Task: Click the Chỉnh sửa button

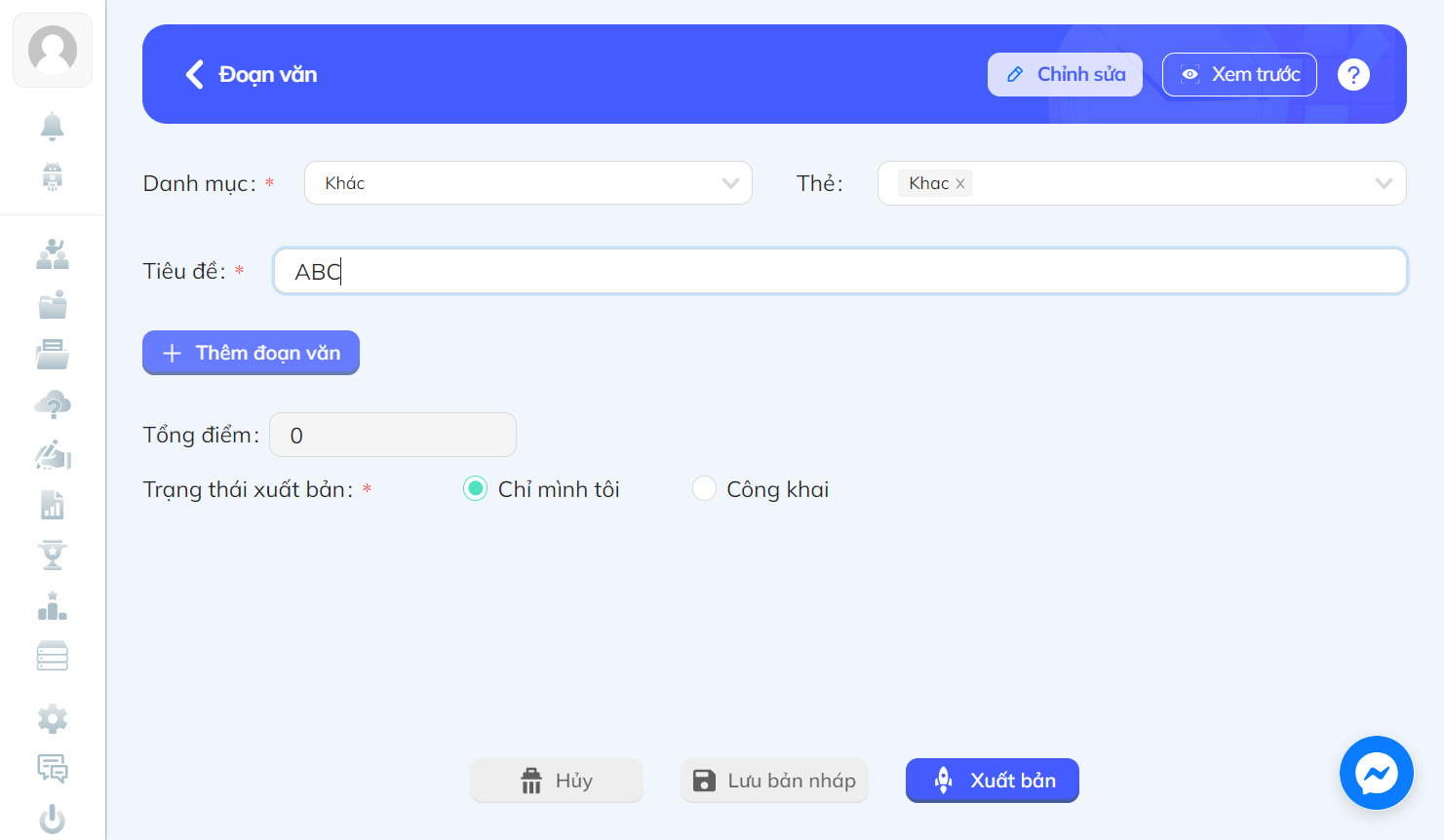Action: coord(1065,74)
